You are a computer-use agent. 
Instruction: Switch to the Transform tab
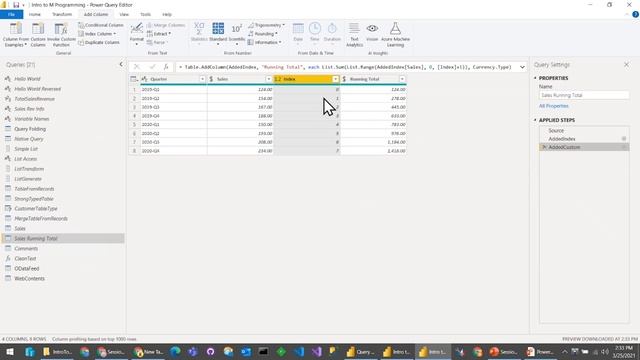tap(62, 14)
